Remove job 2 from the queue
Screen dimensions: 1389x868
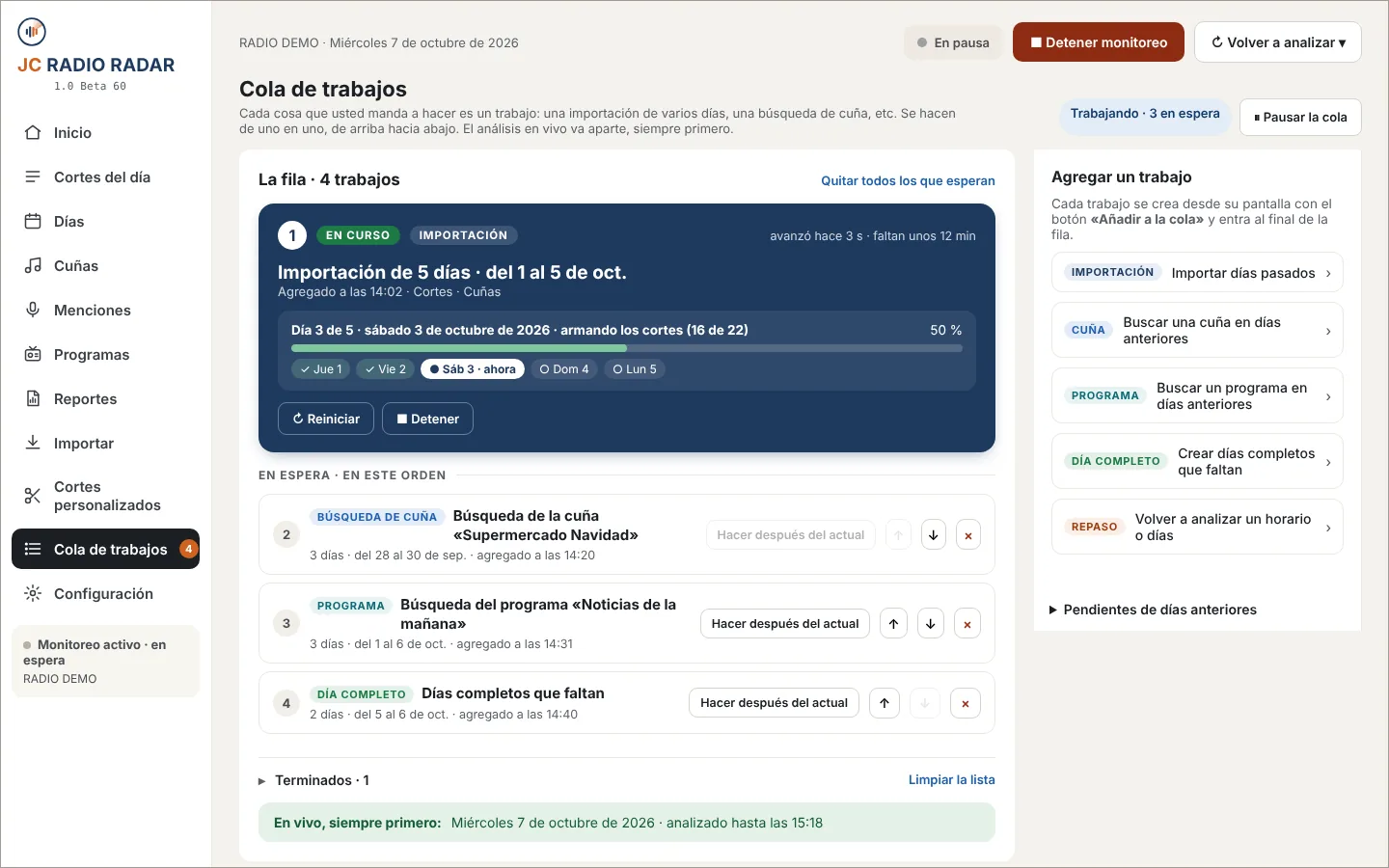tap(968, 535)
